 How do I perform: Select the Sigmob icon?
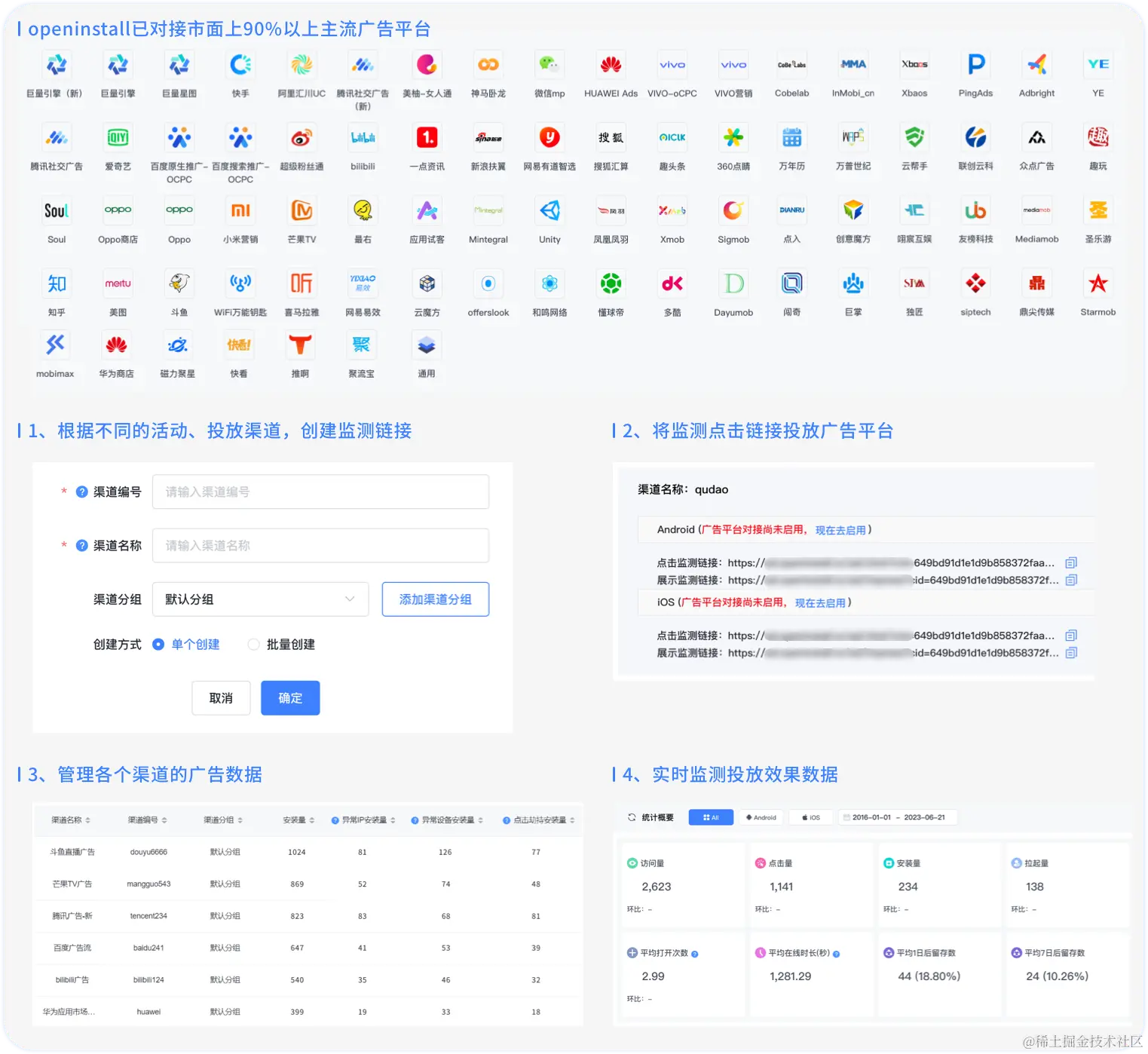(733, 211)
